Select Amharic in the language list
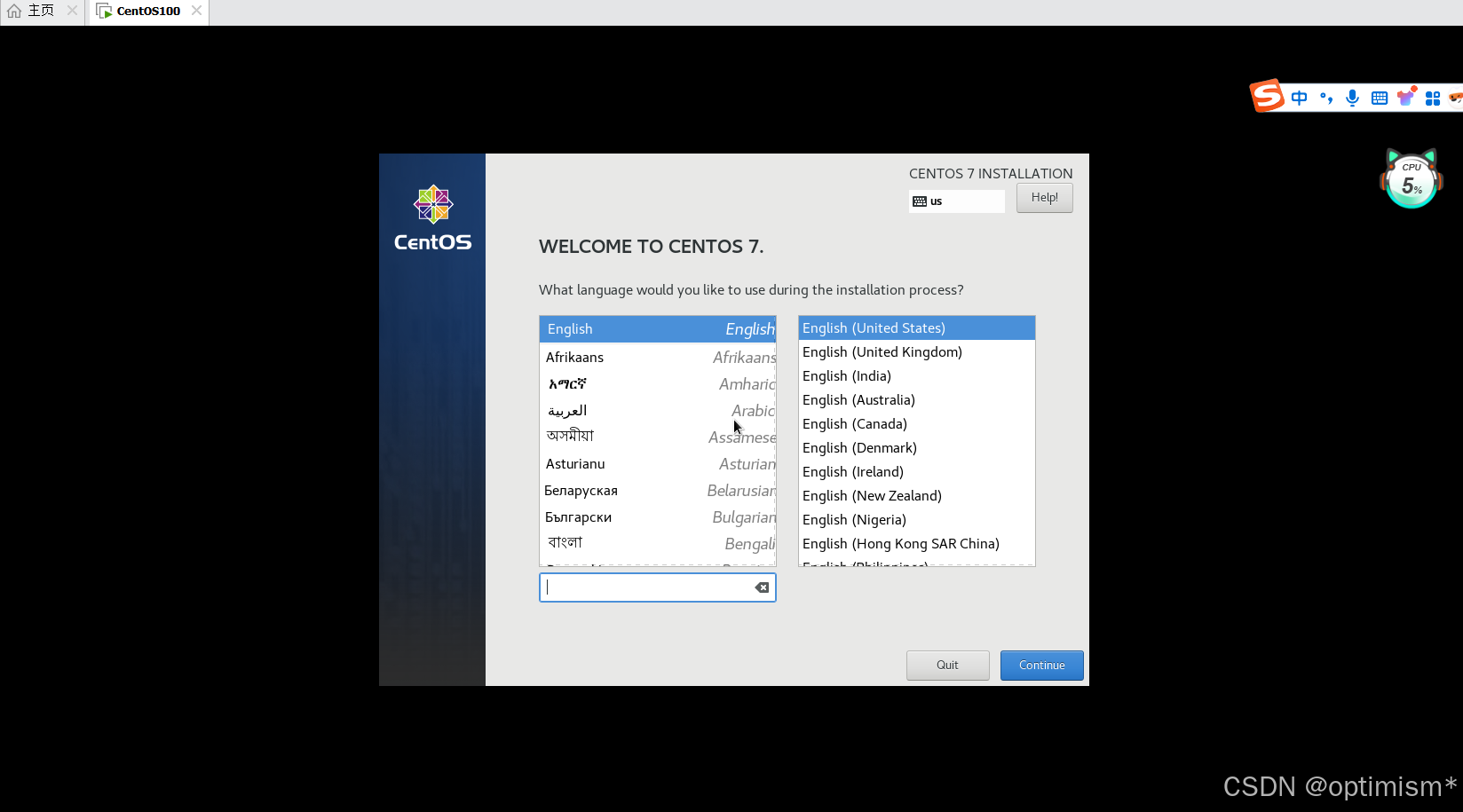Screen dimensions: 1463x812 point(658,383)
